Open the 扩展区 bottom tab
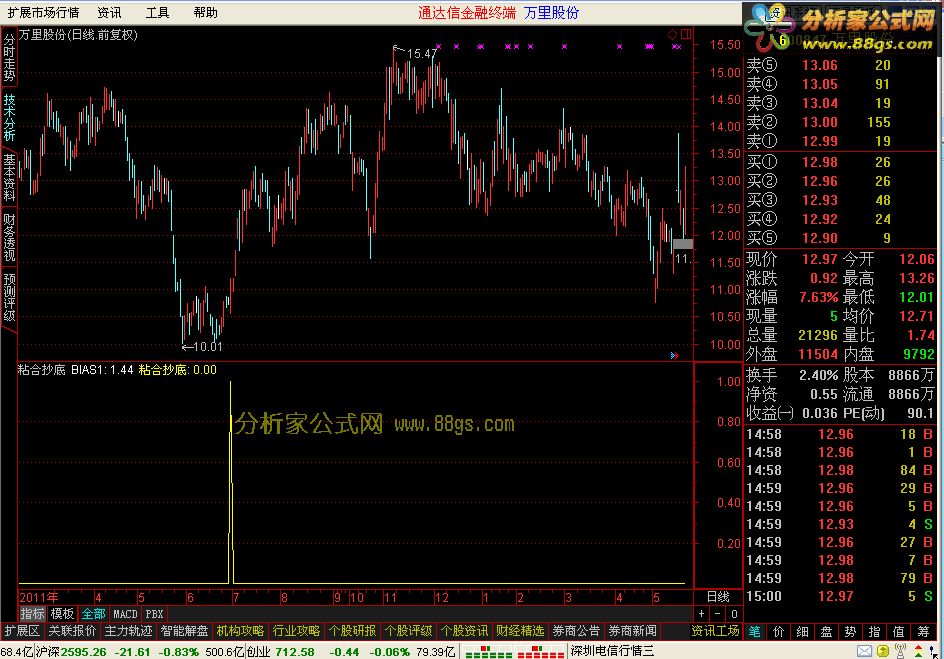This screenshot has height=659, width=944. point(22,631)
